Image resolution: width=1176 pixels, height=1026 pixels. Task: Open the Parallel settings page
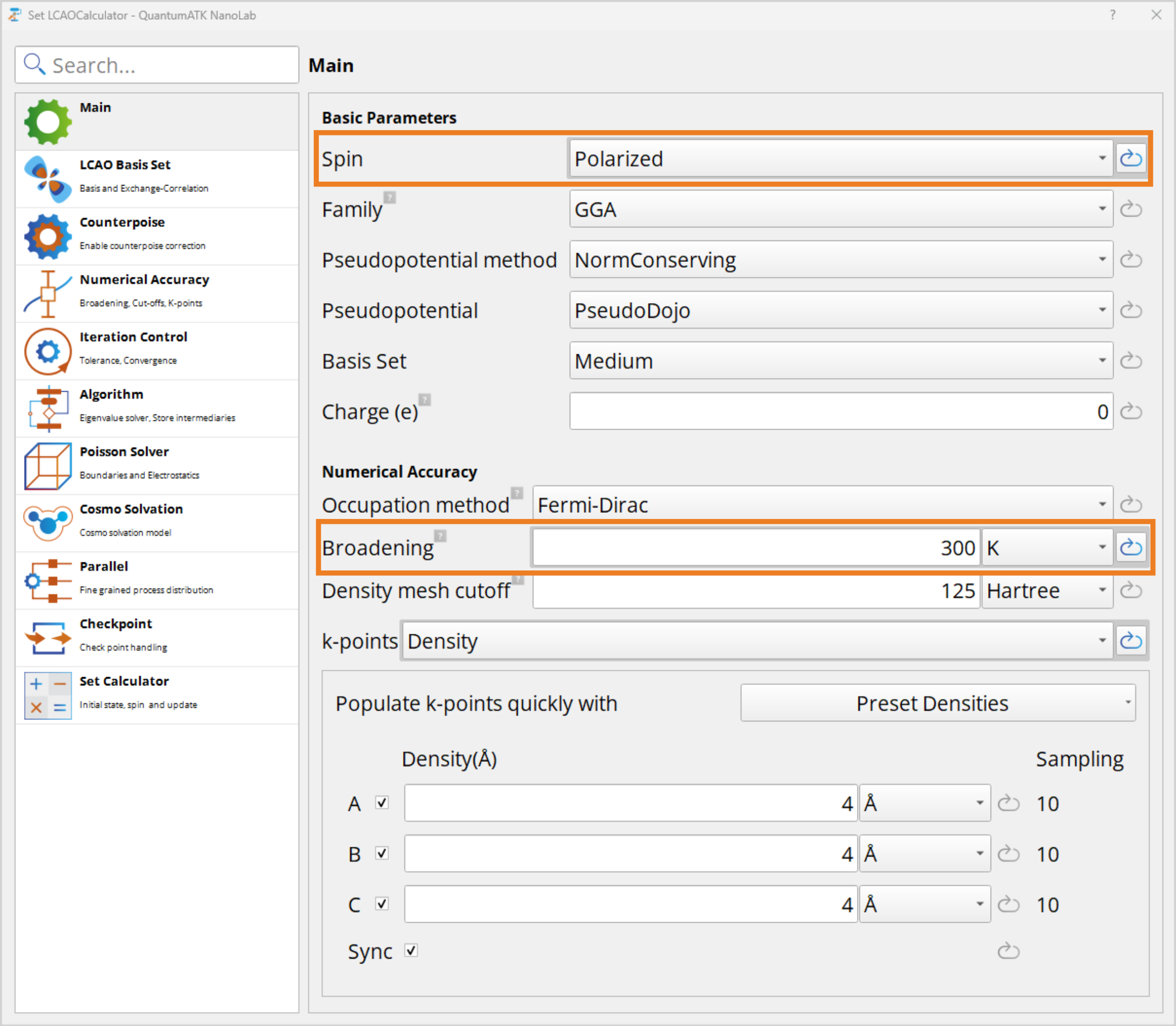48,580
